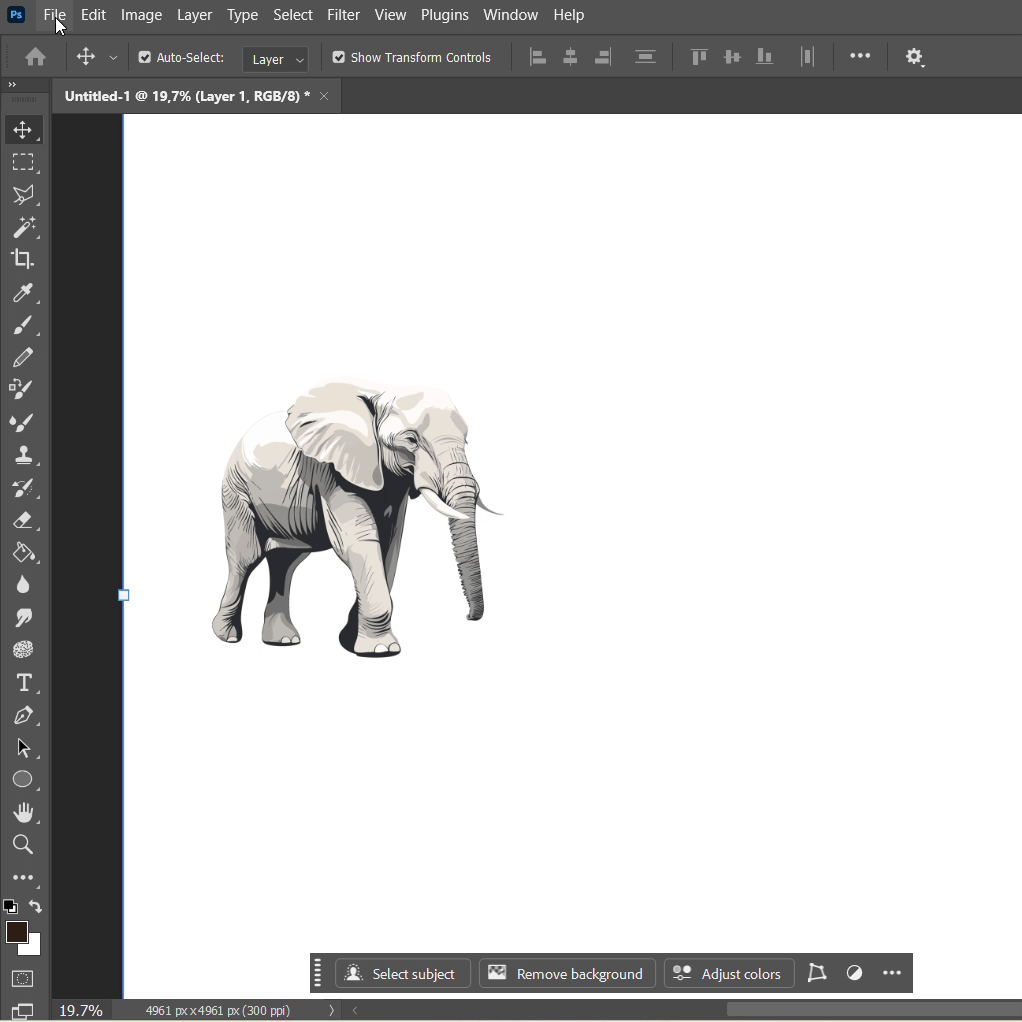1022x1022 pixels.
Task: Toggle the Auto-Select checkbox
Action: [x=145, y=58]
